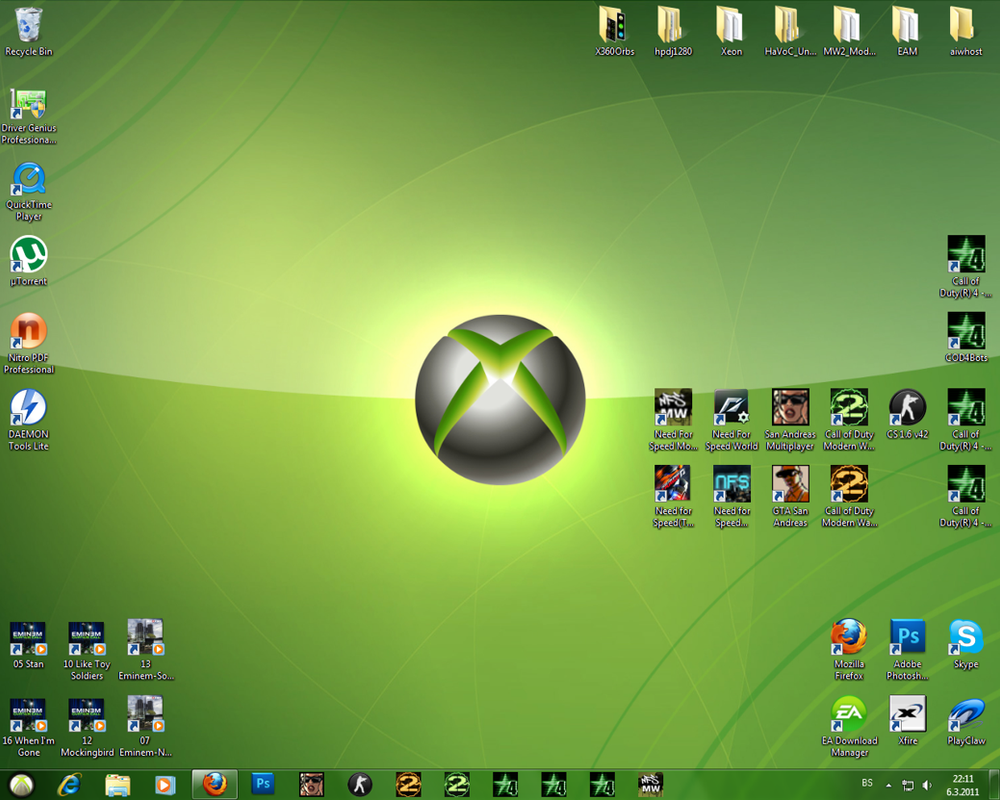Open Internet Explorer from the taskbar
This screenshot has height=800, width=1000.
coord(69,784)
